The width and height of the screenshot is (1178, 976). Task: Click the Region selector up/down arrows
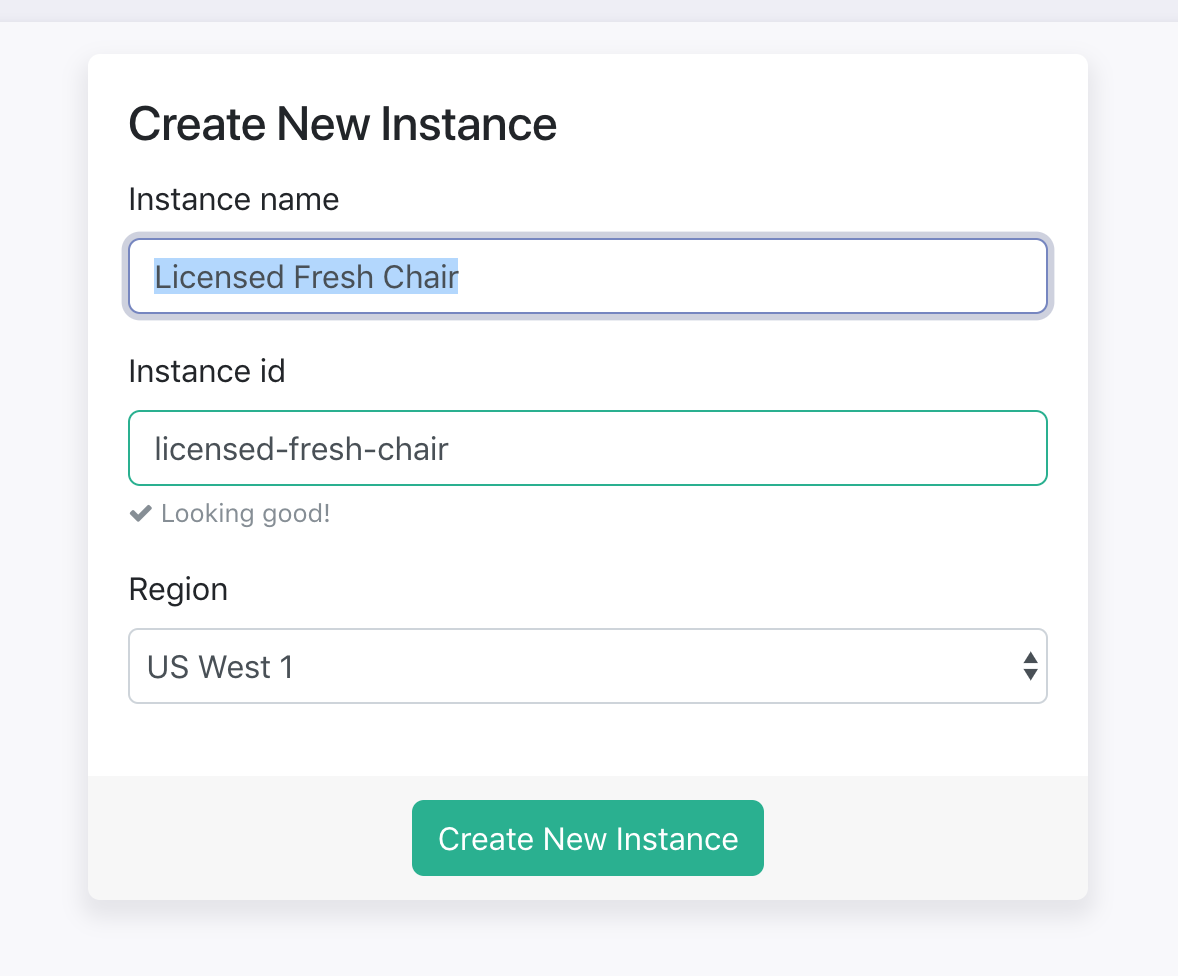tap(1030, 666)
